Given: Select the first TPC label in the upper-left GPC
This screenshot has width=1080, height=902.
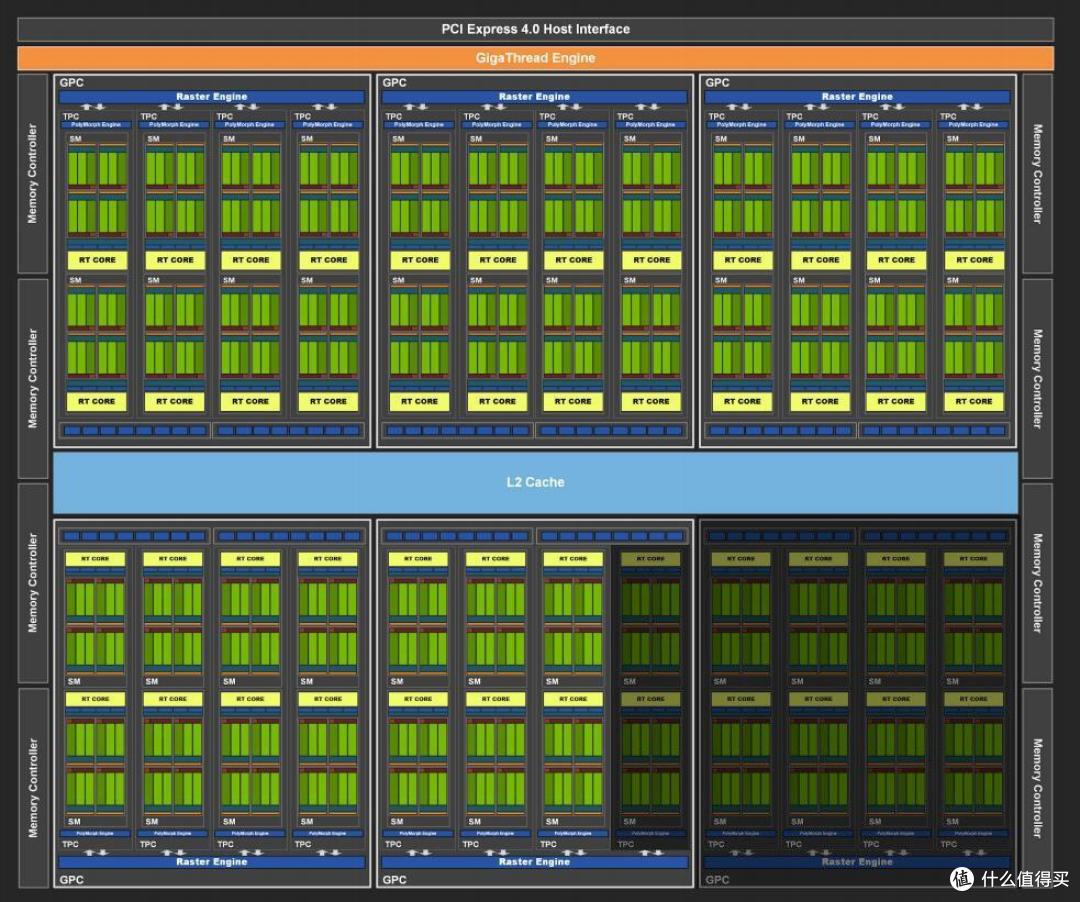Looking at the screenshot, I should (71, 116).
